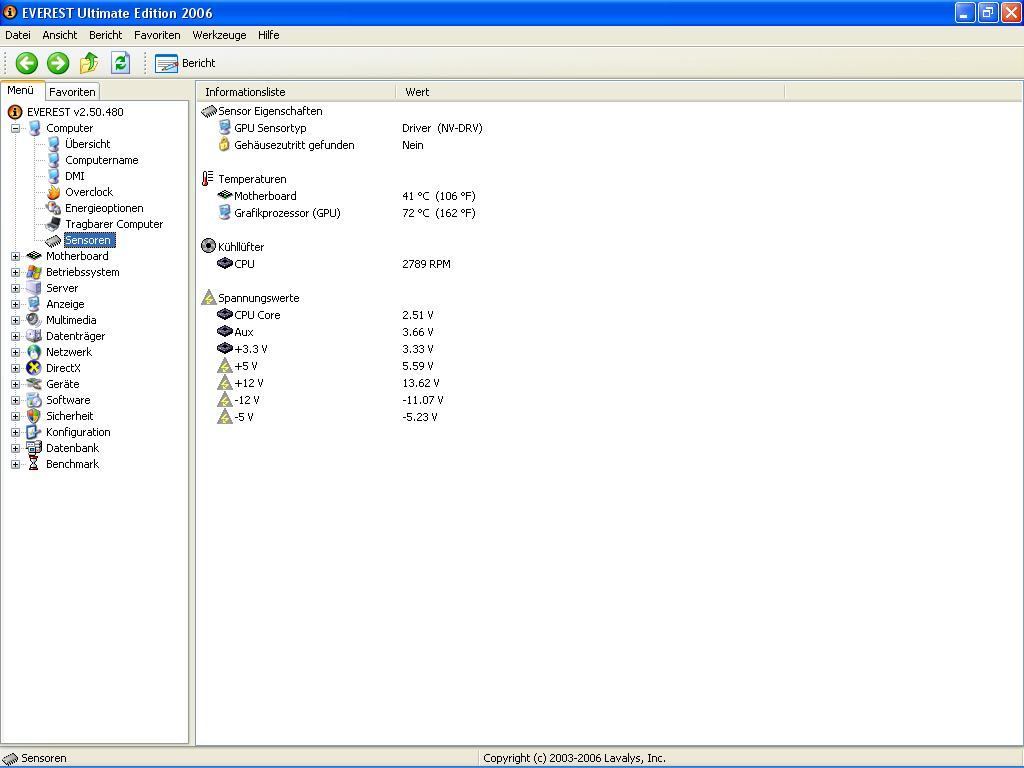Open the Hilfe menu
Viewport: 1024px width, 768px height.
pyautogui.click(x=268, y=35)
